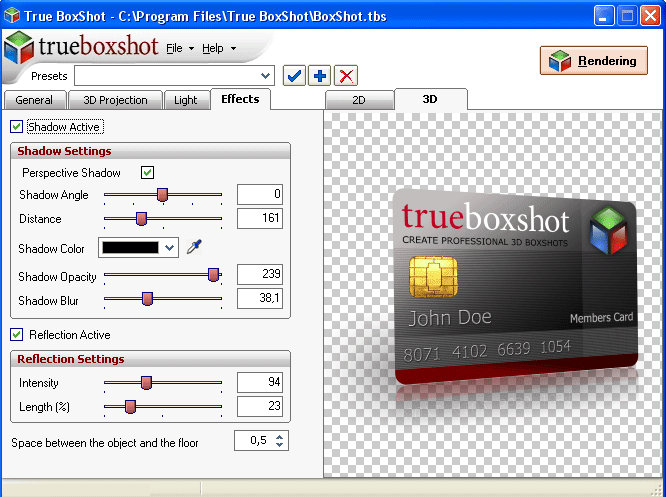Open the Presets dropdown list

265,76
